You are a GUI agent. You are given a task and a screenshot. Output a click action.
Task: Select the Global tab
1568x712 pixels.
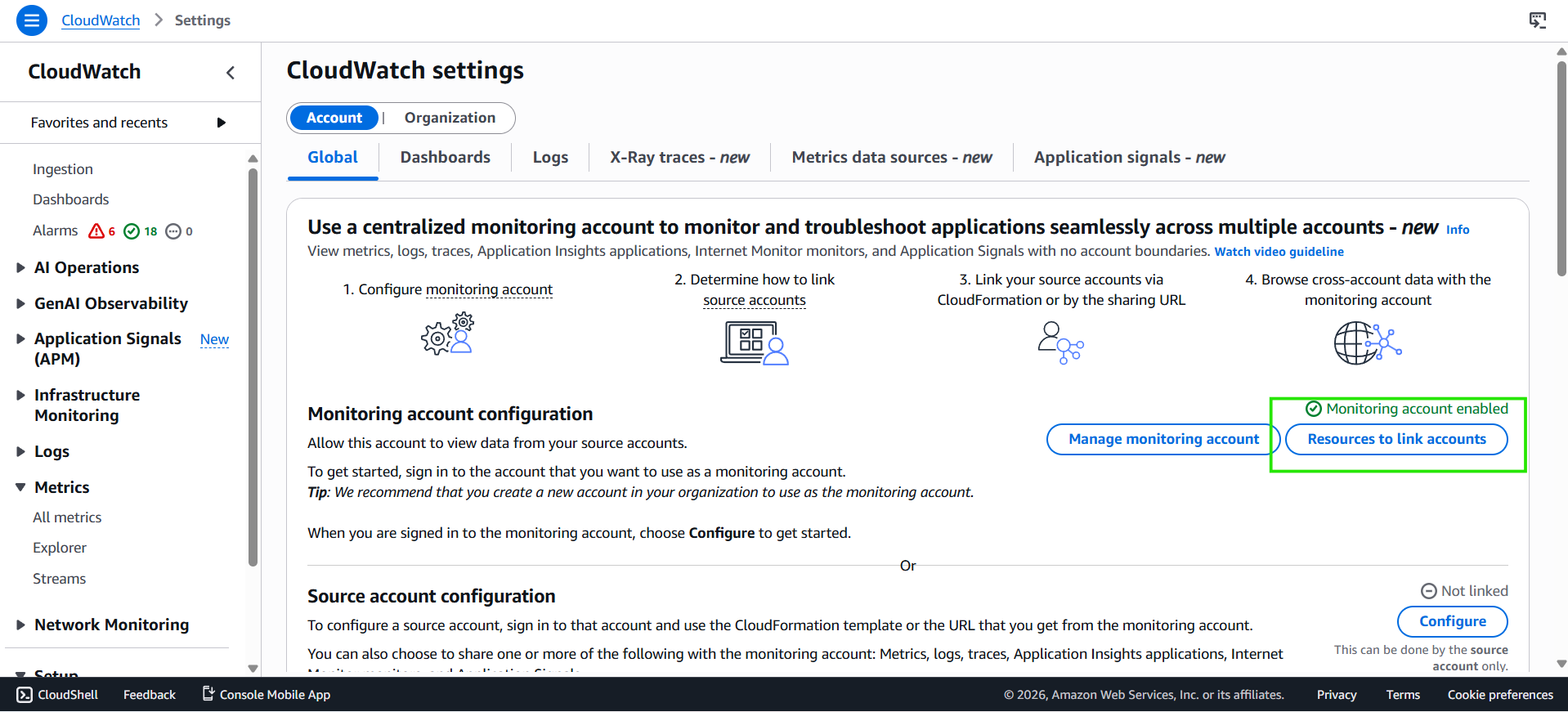pos(333,158)
